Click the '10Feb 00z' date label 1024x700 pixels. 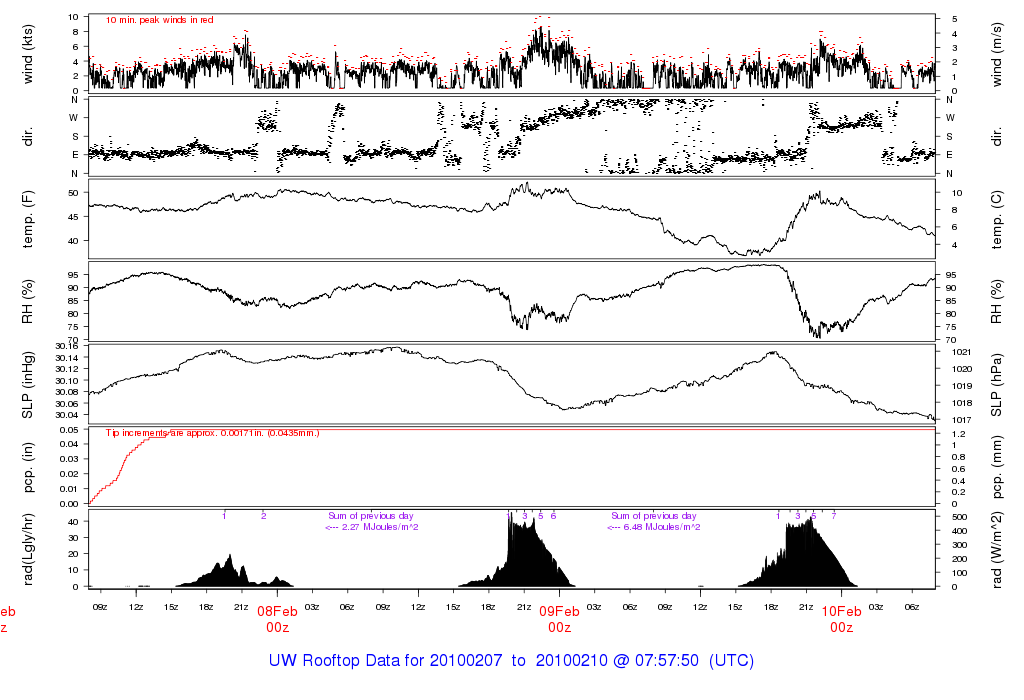(842, 619)
